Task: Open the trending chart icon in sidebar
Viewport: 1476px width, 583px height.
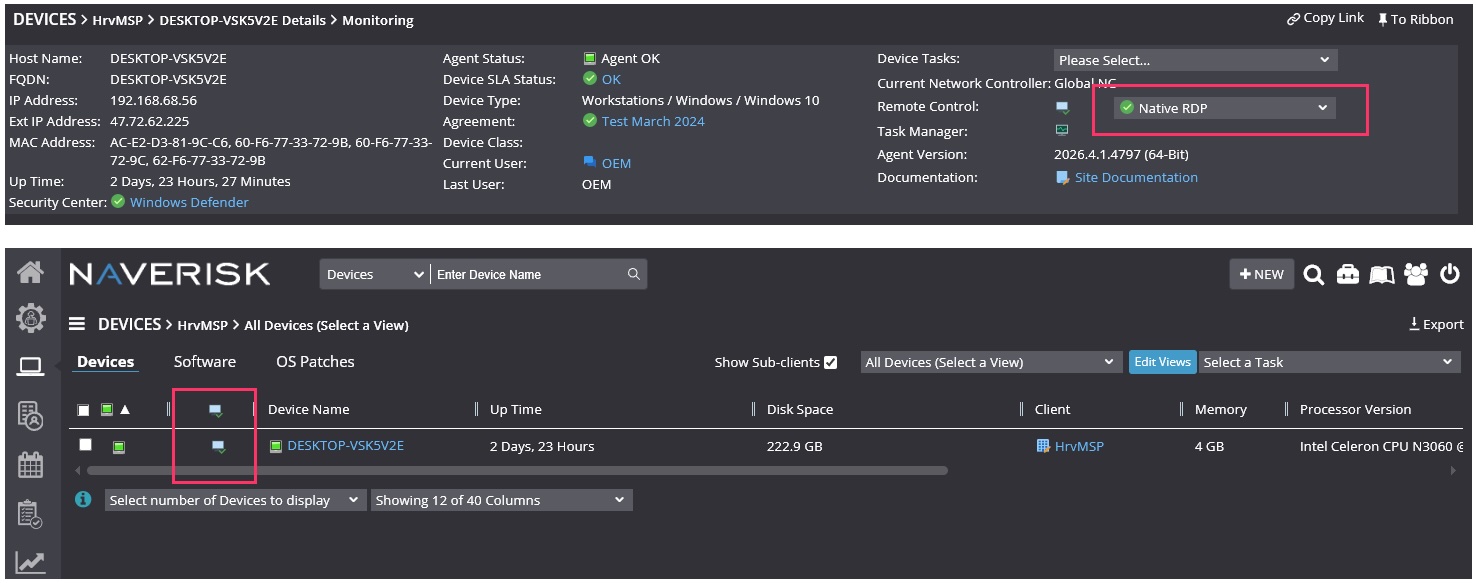Action: tap(30, 563)
